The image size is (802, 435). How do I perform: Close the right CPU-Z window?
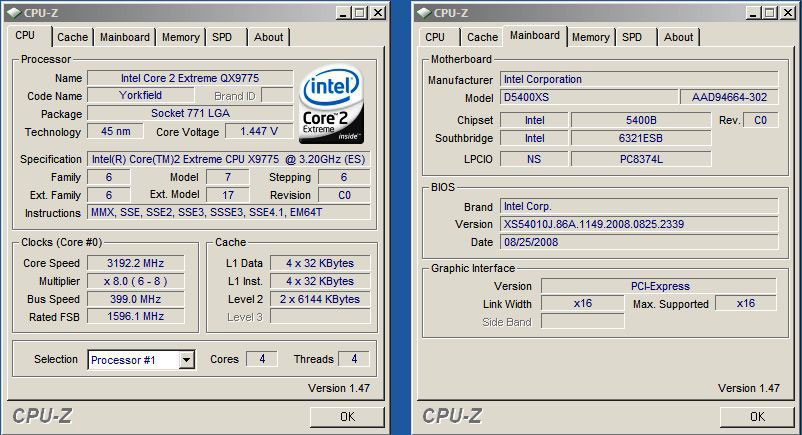pos(788,13)
